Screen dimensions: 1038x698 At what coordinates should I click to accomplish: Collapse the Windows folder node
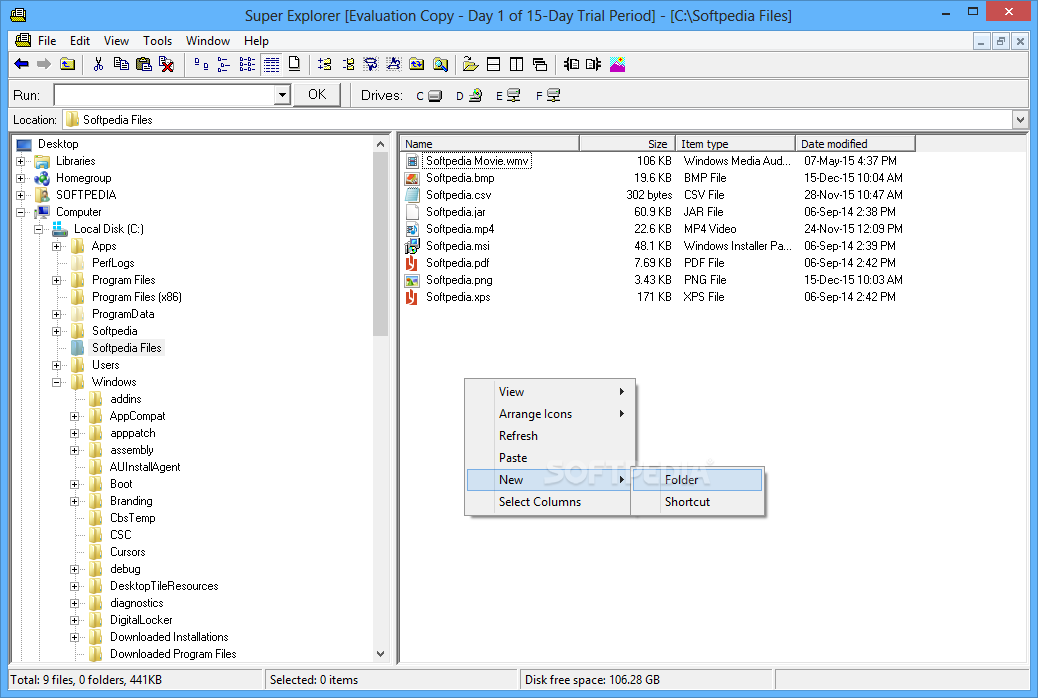(57, 382)
